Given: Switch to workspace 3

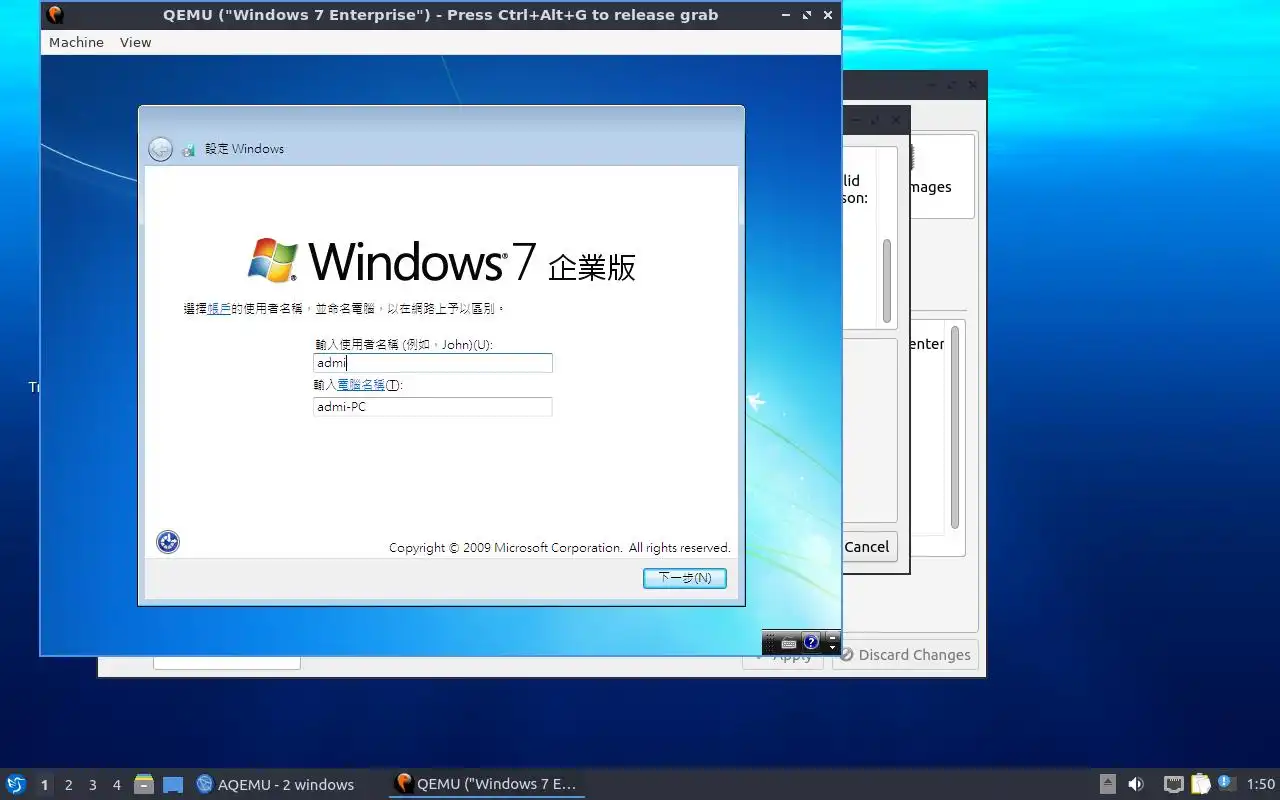Looking at the screenshot, I should coord(92,785).
